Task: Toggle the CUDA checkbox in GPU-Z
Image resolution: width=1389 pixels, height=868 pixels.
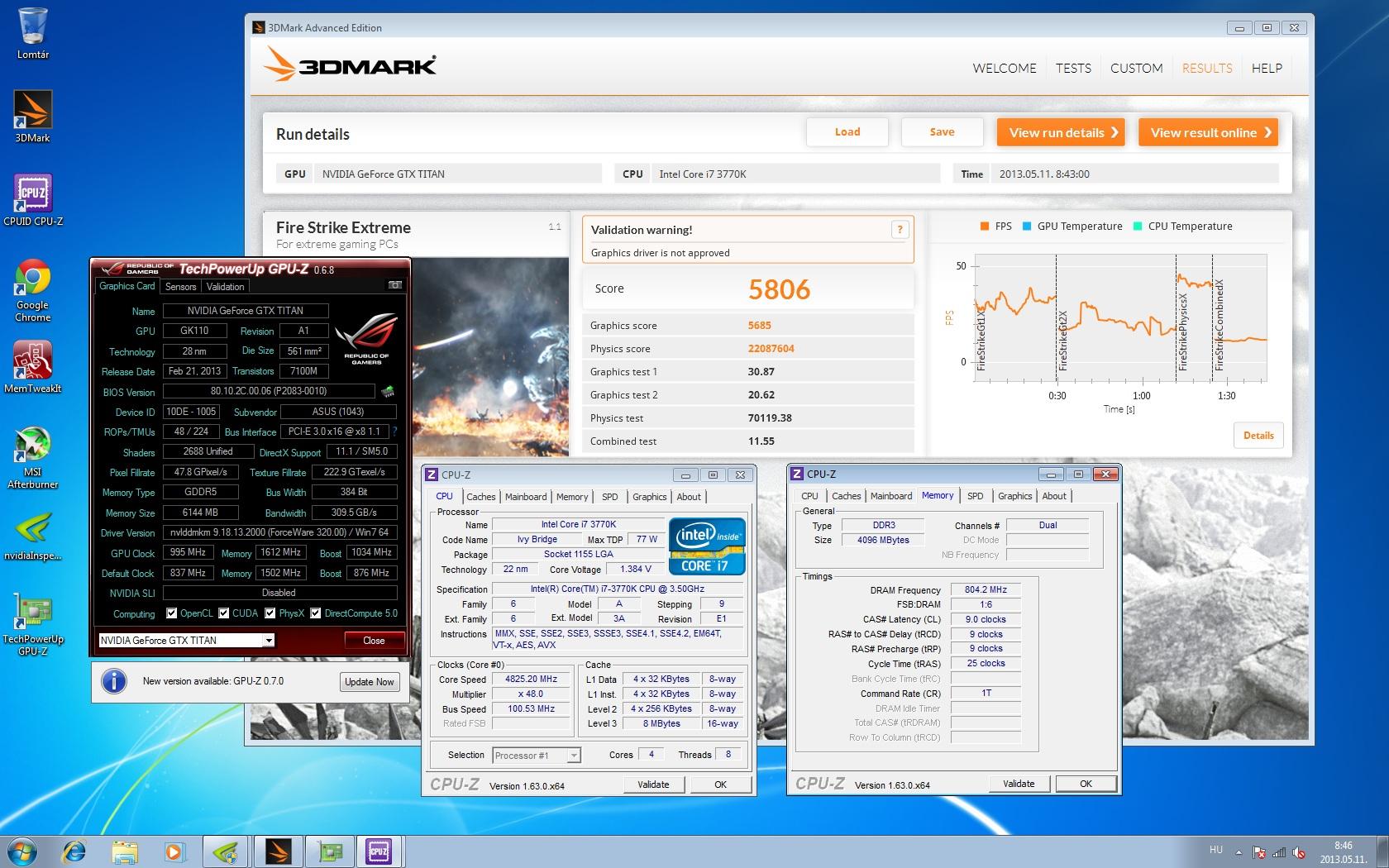Action: (x=223, y=613)
